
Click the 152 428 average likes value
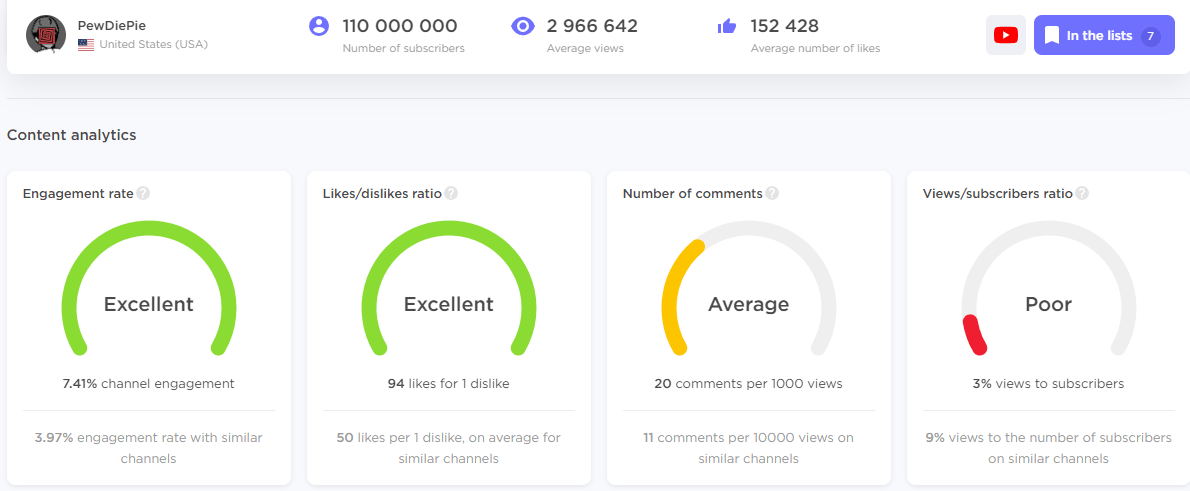pos(785,26)
